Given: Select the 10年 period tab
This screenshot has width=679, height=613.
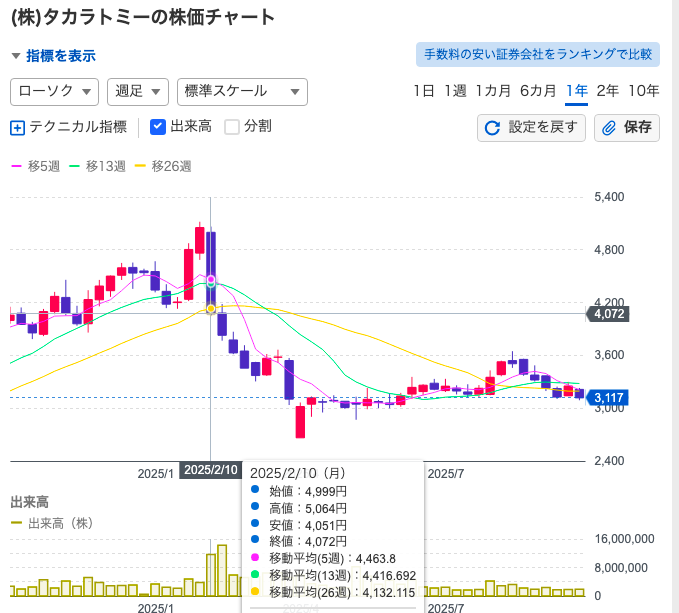Looking at the screenshot, I should tap(643, 91).
